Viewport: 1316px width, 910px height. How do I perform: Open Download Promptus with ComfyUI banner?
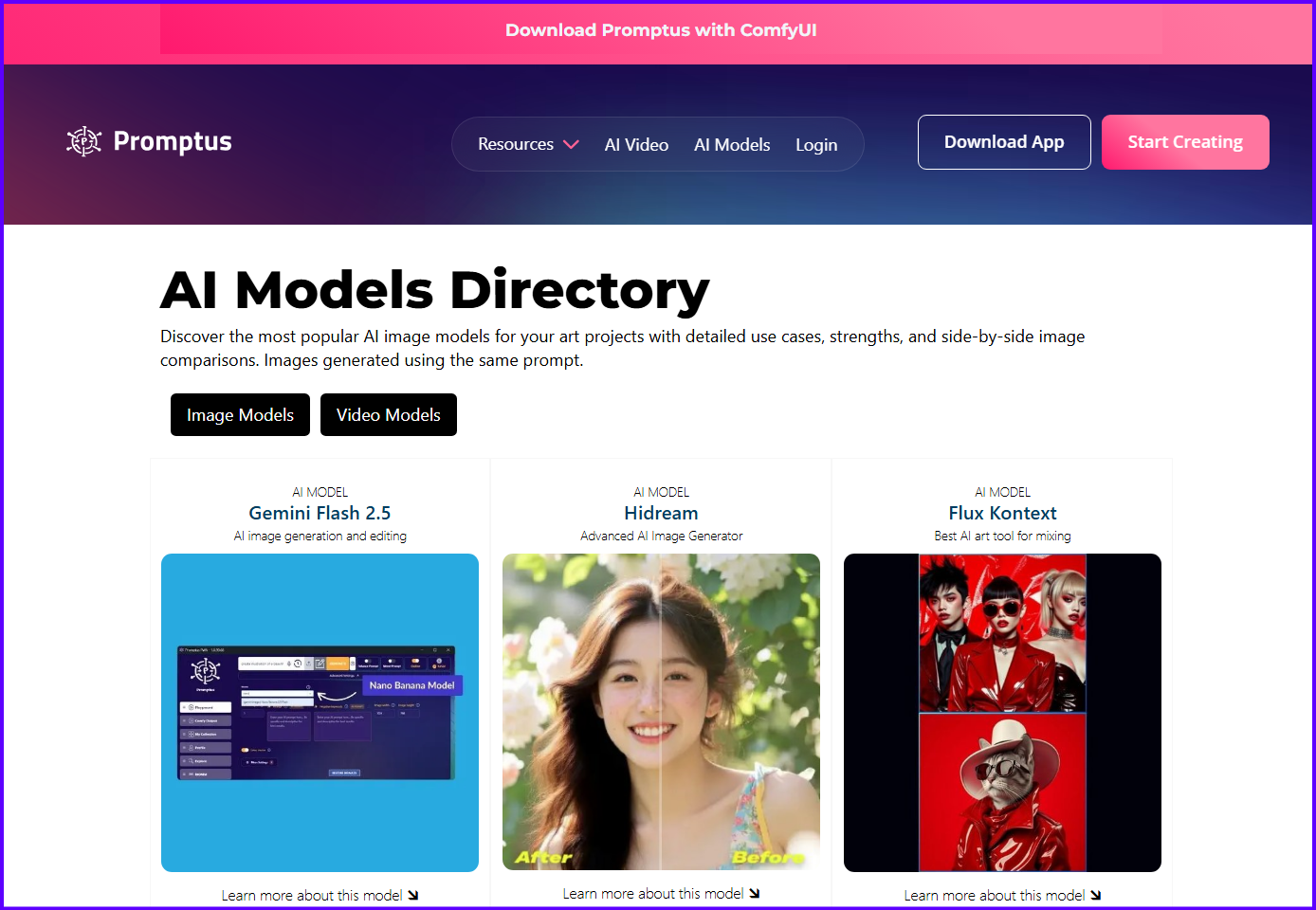click(x=661, y=30)
